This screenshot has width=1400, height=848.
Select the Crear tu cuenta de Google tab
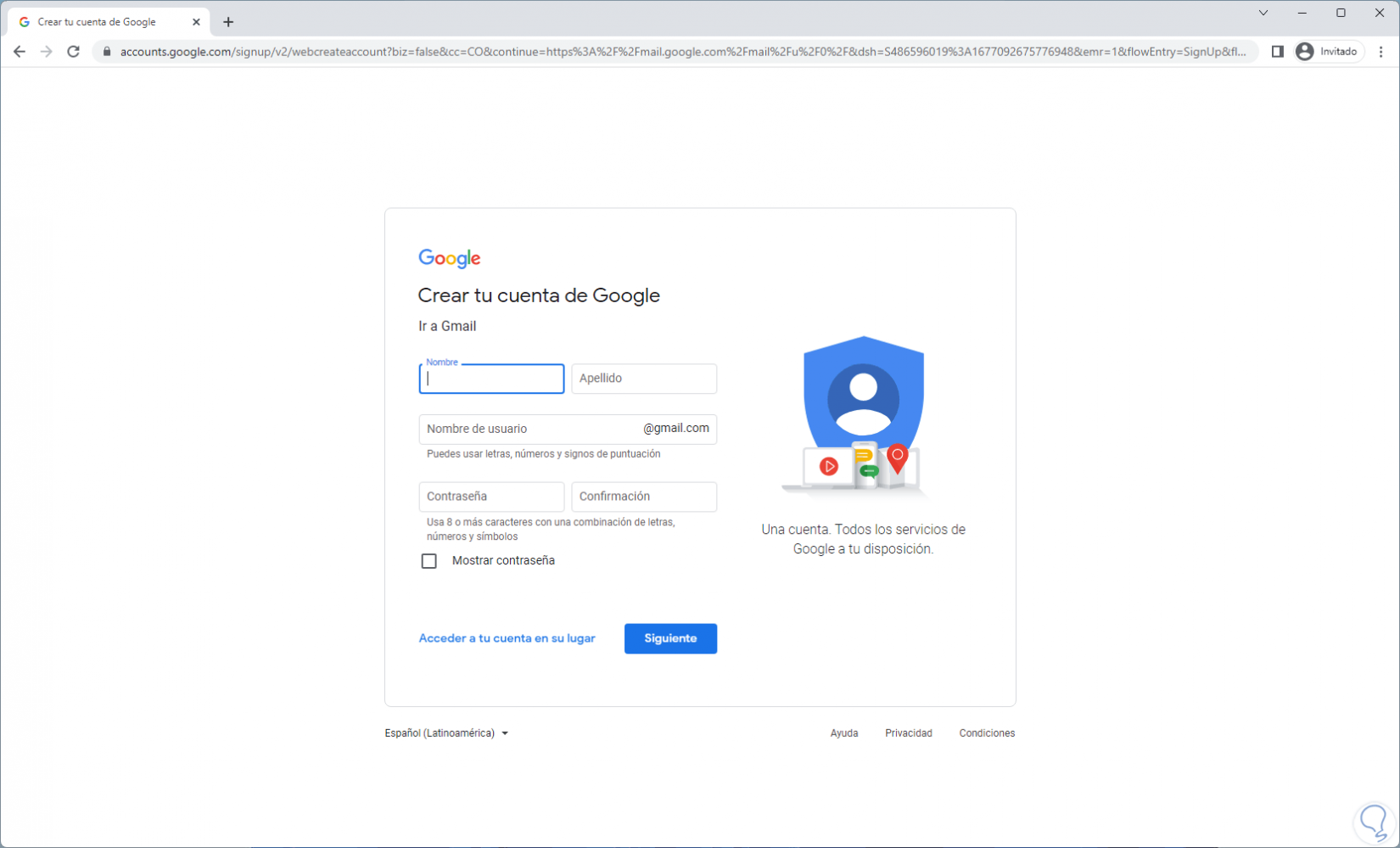point(98,22)
